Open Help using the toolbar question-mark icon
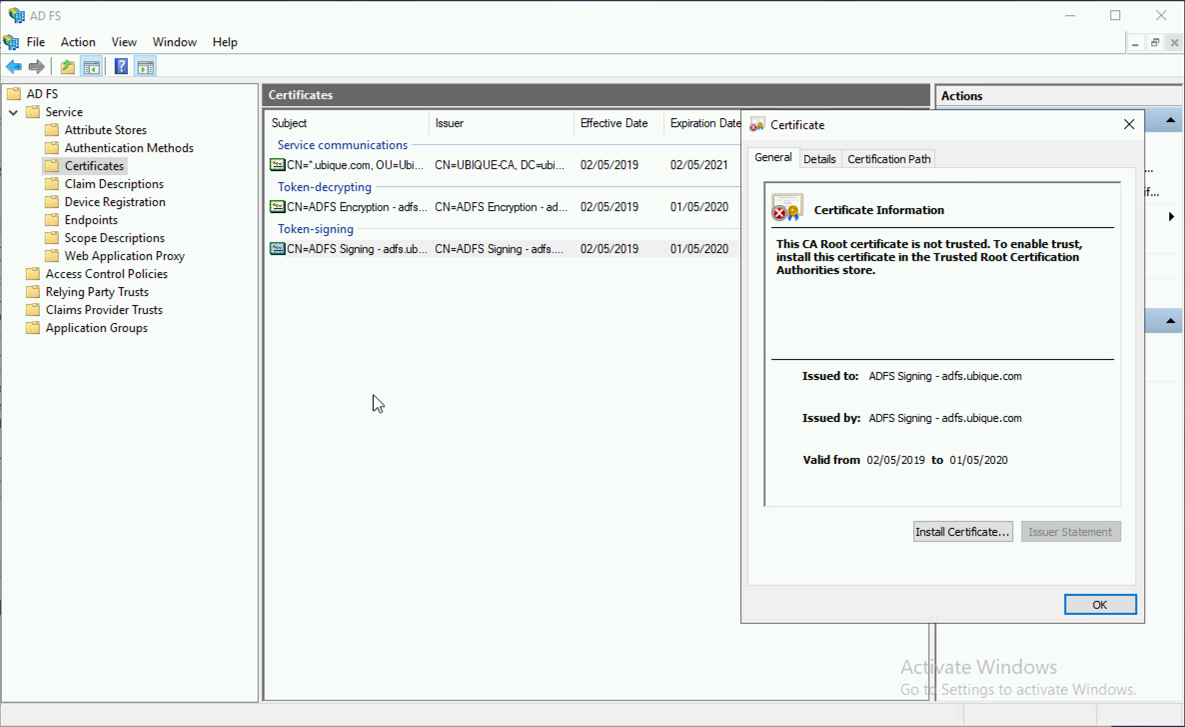1185x727 pixels. (x=121, y=67)
